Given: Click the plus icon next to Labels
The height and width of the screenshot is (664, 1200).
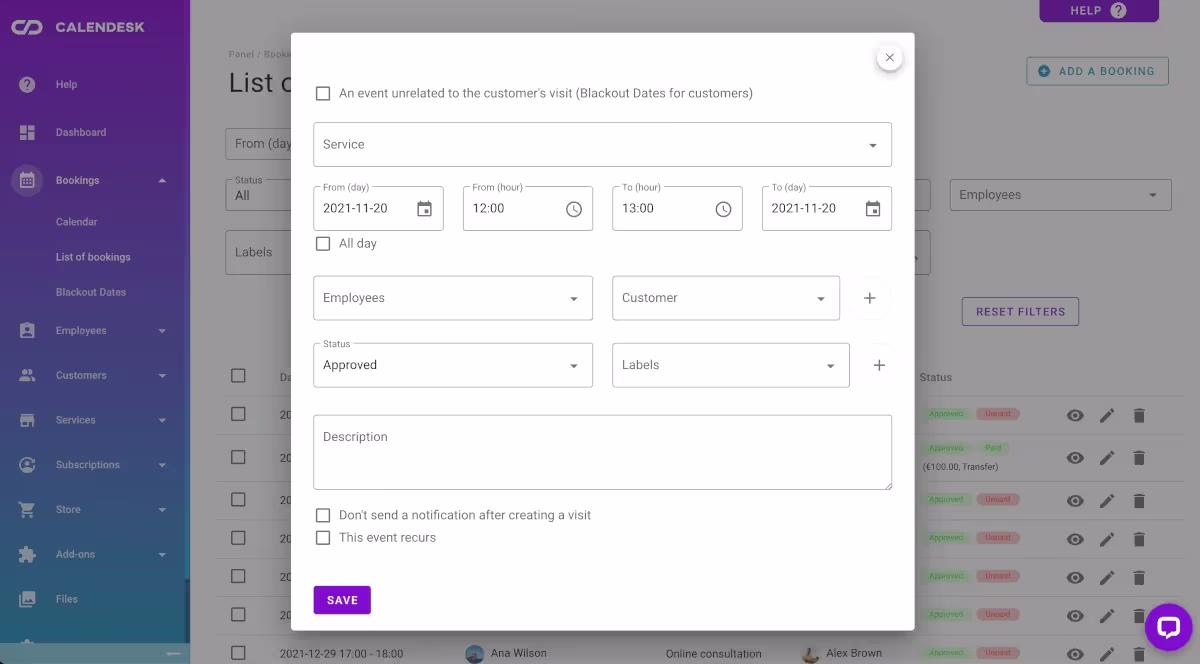Looking at the screenshot, I should 879,365.
